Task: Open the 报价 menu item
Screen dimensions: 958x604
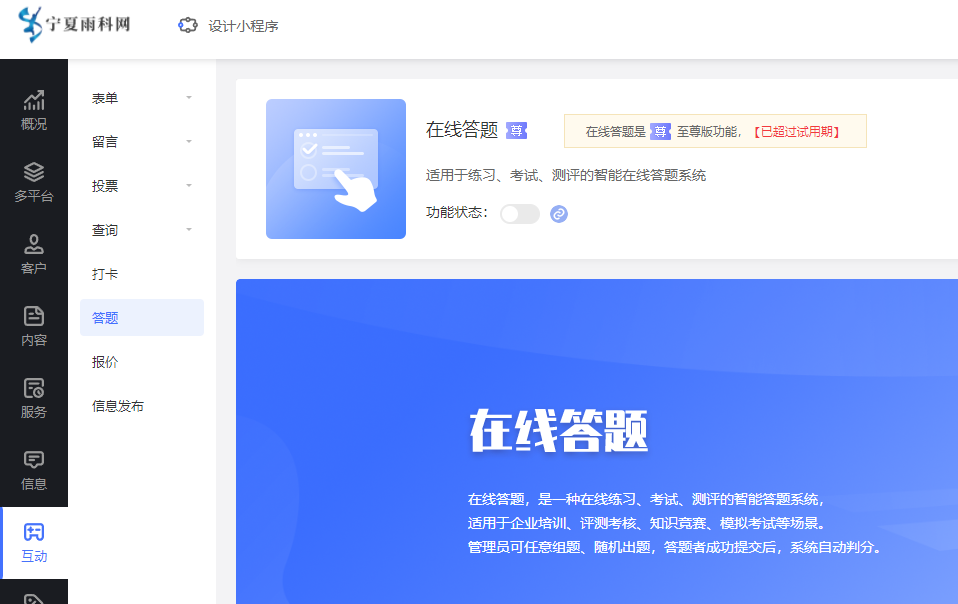Action: [x=142, y=362]
